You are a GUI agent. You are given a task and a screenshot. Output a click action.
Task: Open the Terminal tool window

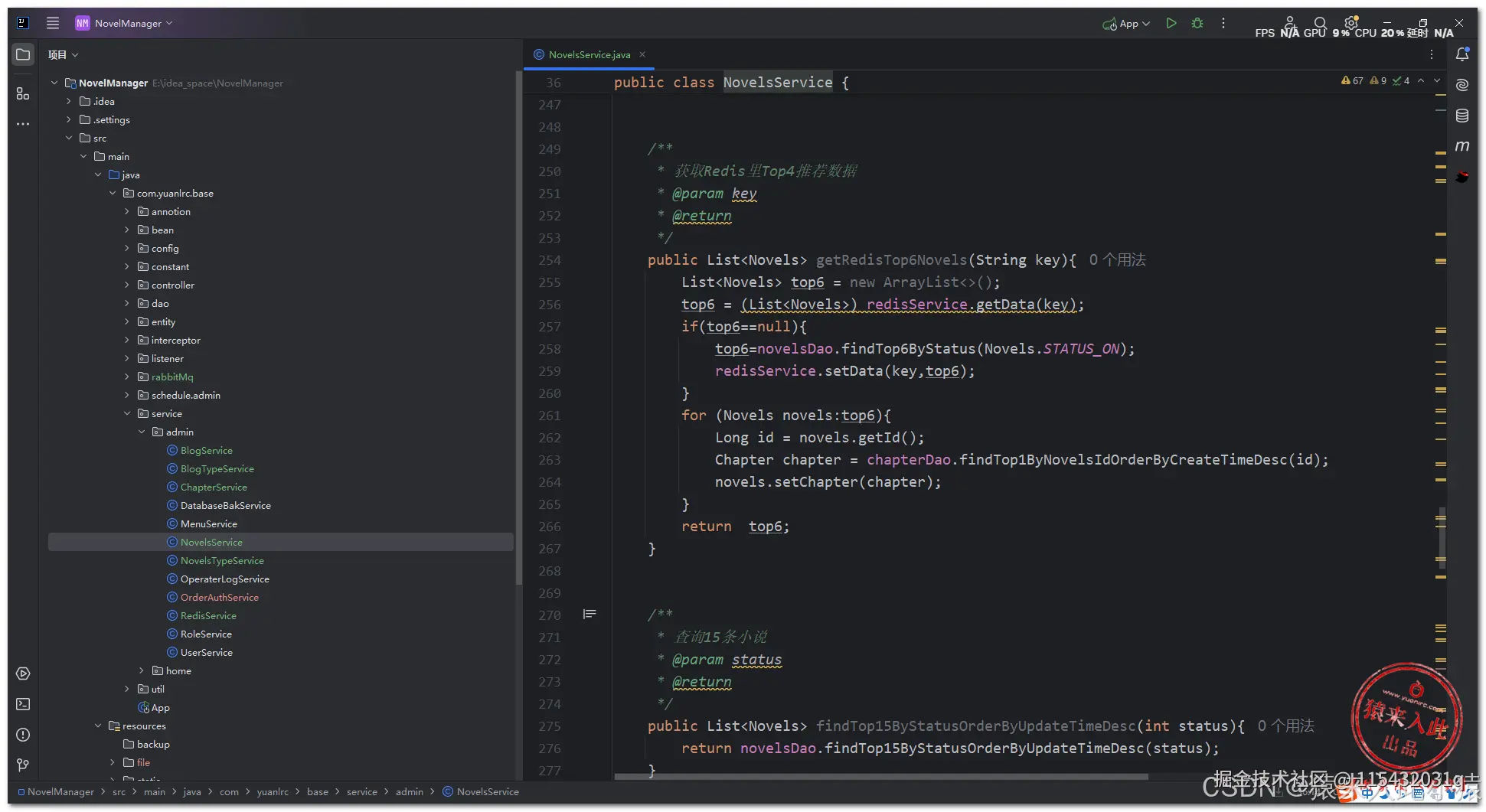(x=23, y=704)
